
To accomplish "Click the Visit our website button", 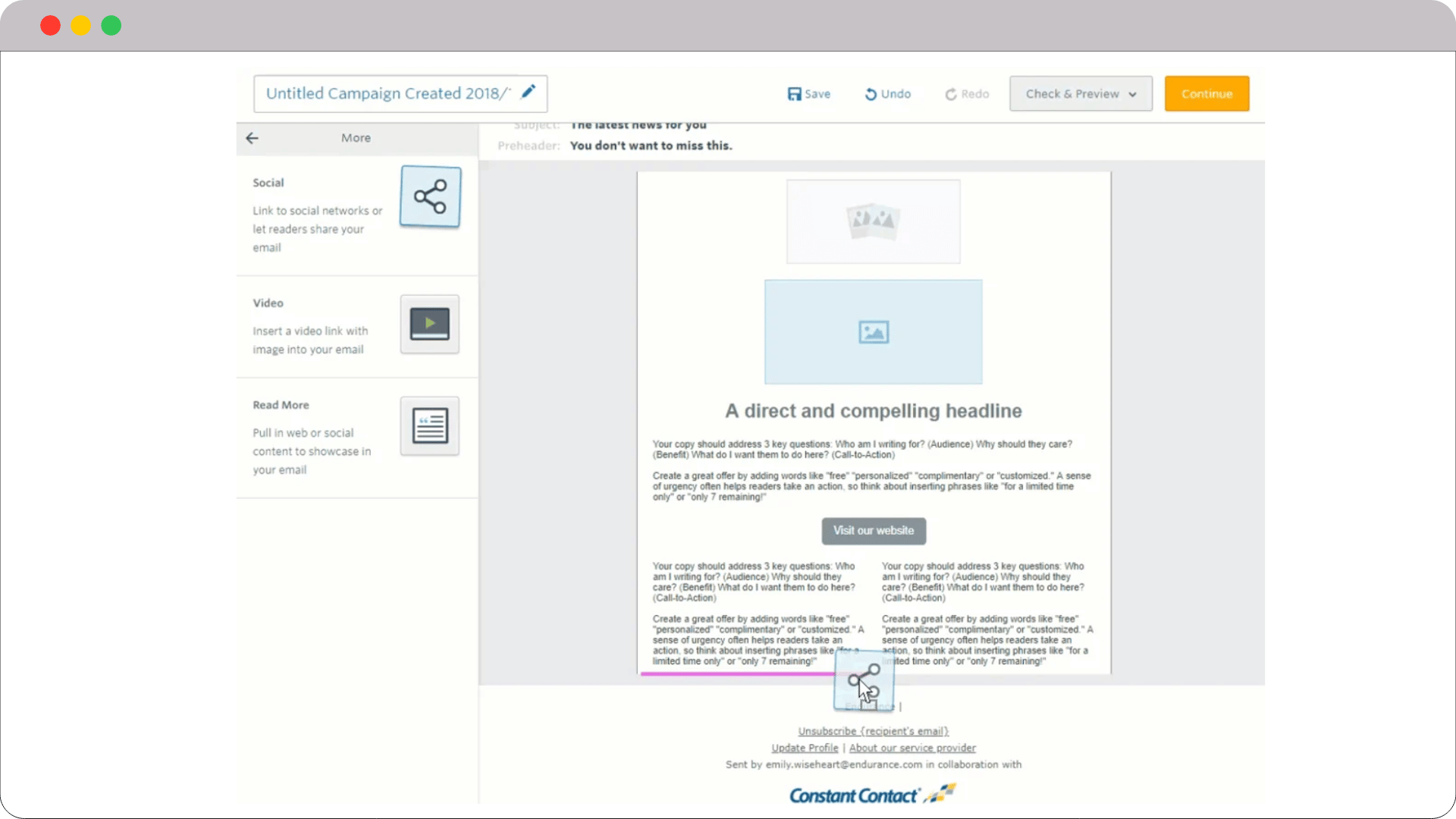I will [x=873, y=531].
